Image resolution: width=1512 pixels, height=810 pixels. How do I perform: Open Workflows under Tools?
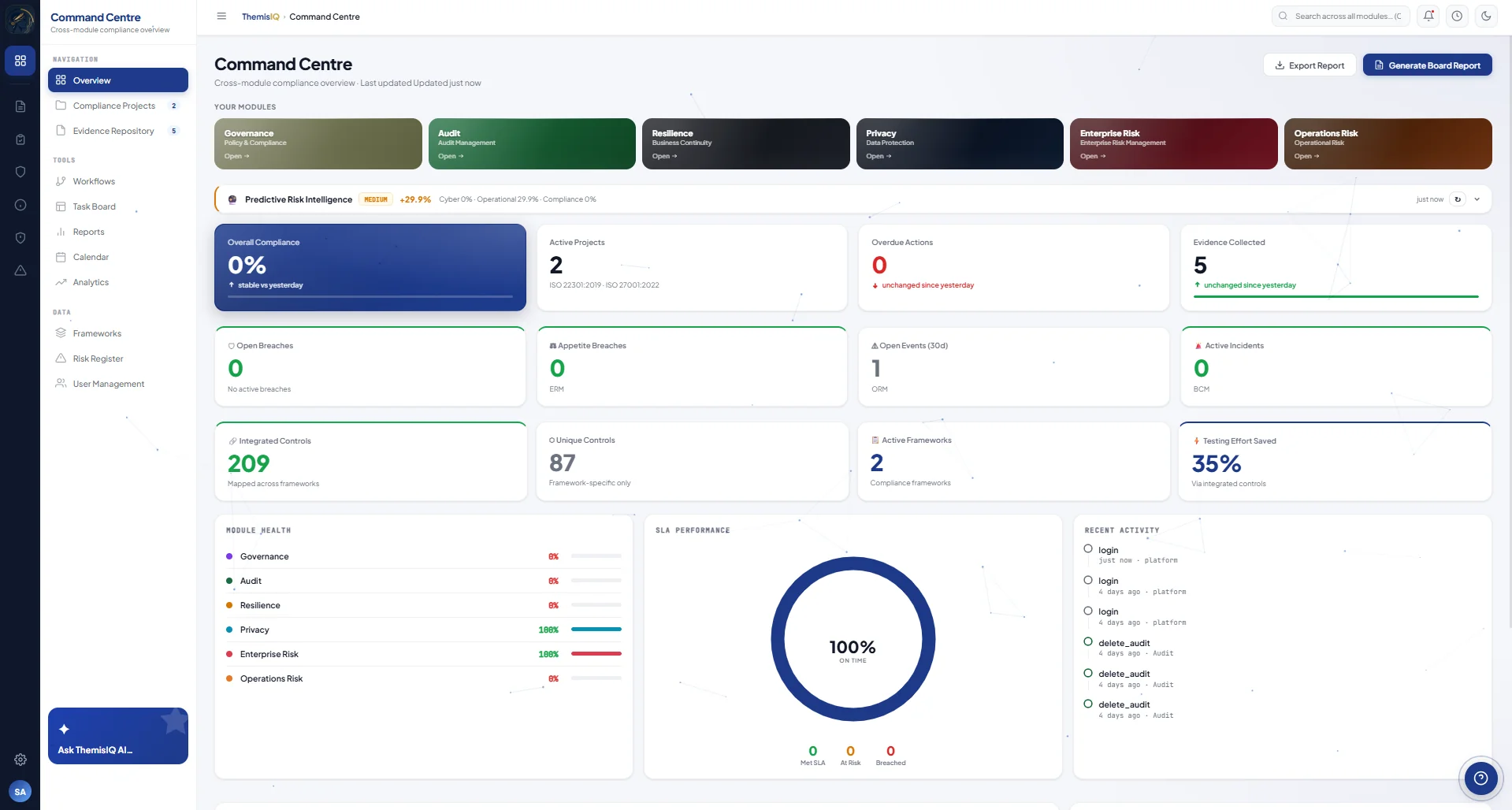click(118, 181)
